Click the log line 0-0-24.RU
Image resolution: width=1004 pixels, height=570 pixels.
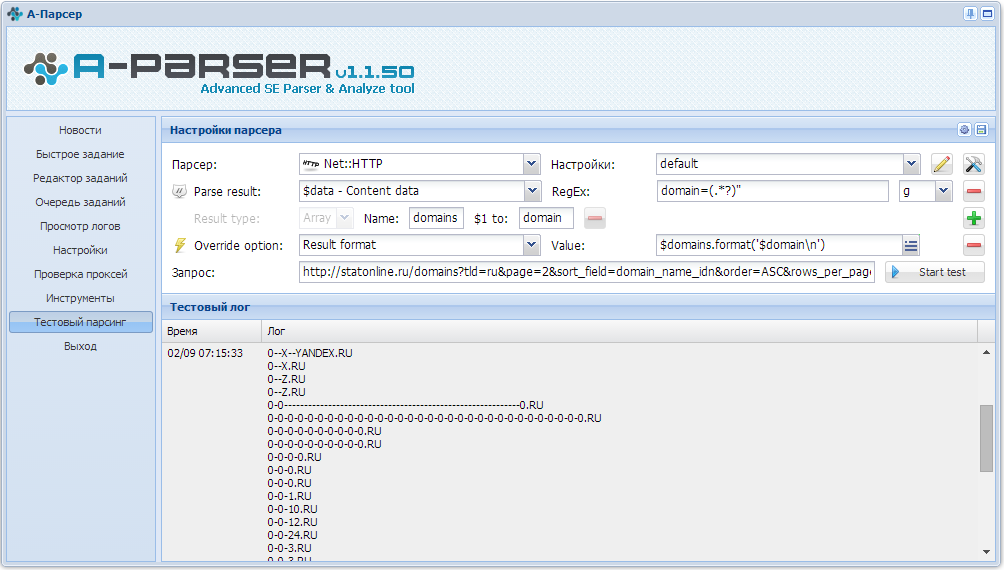293,535
